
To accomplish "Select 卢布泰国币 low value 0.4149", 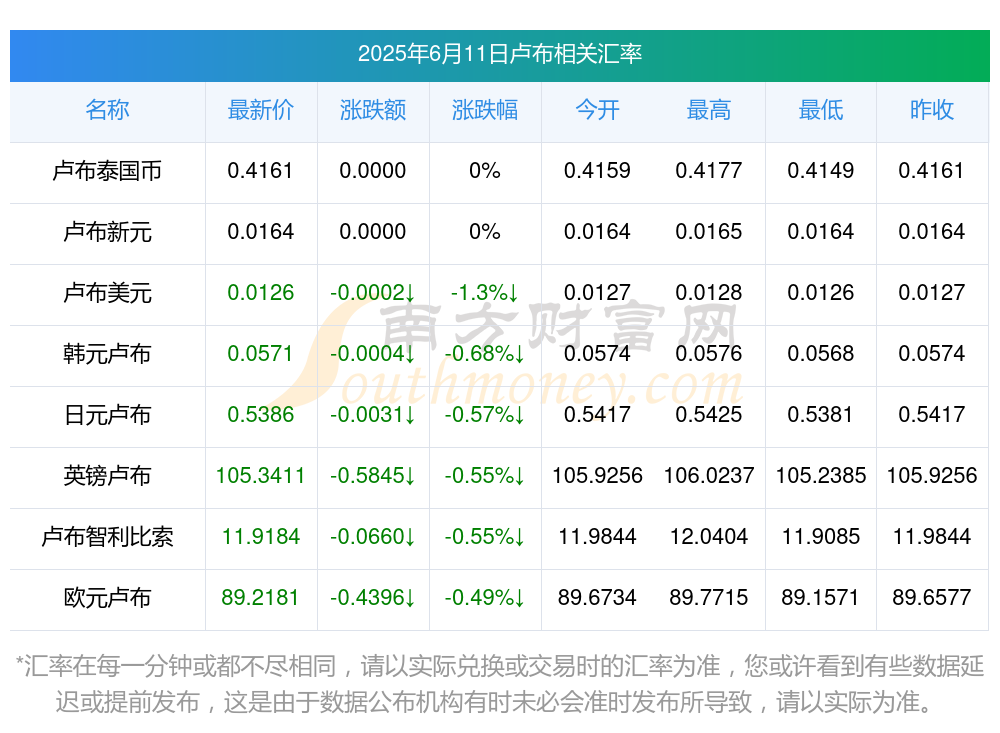I will pyautogui.click(x=821, y=170).
